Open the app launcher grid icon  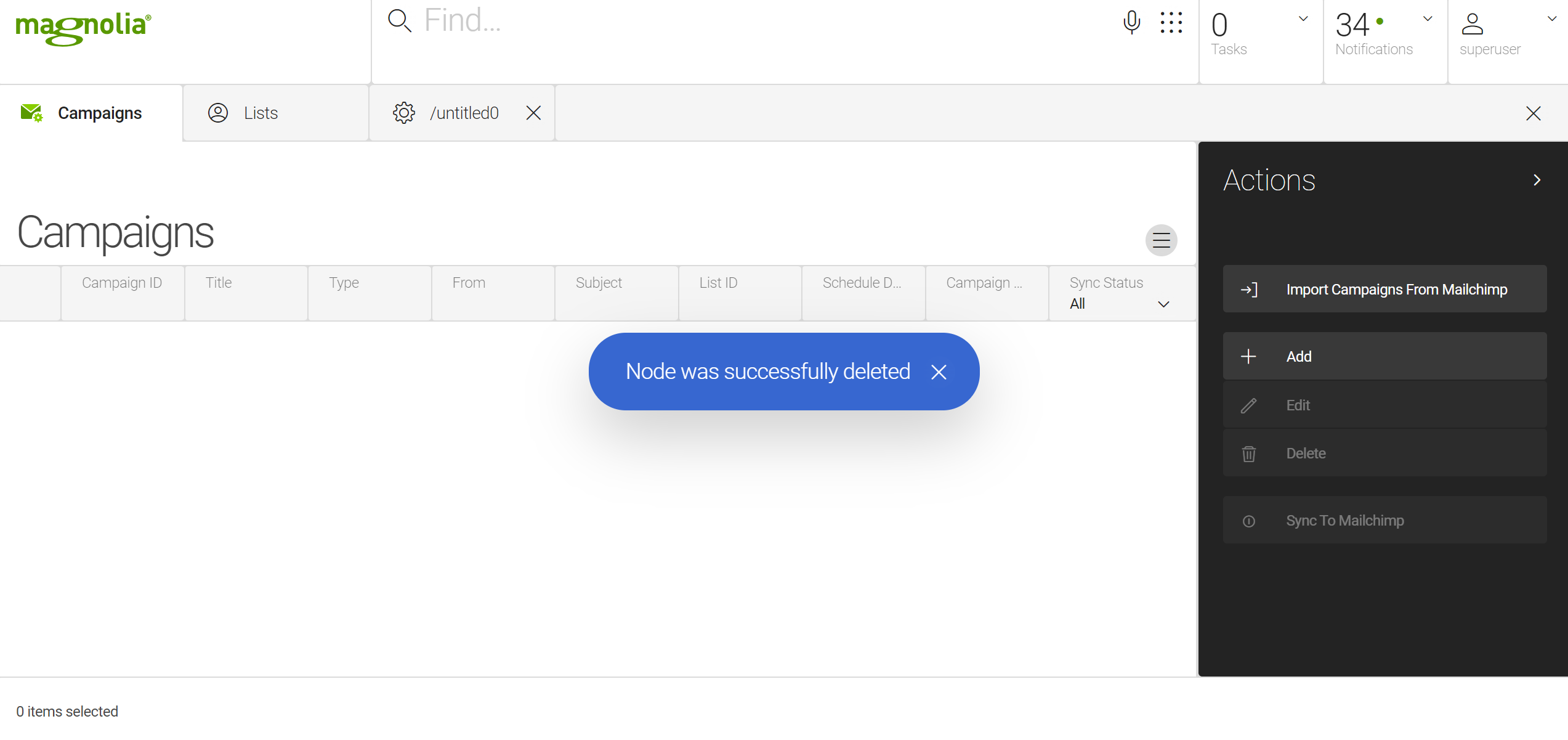1171,22
